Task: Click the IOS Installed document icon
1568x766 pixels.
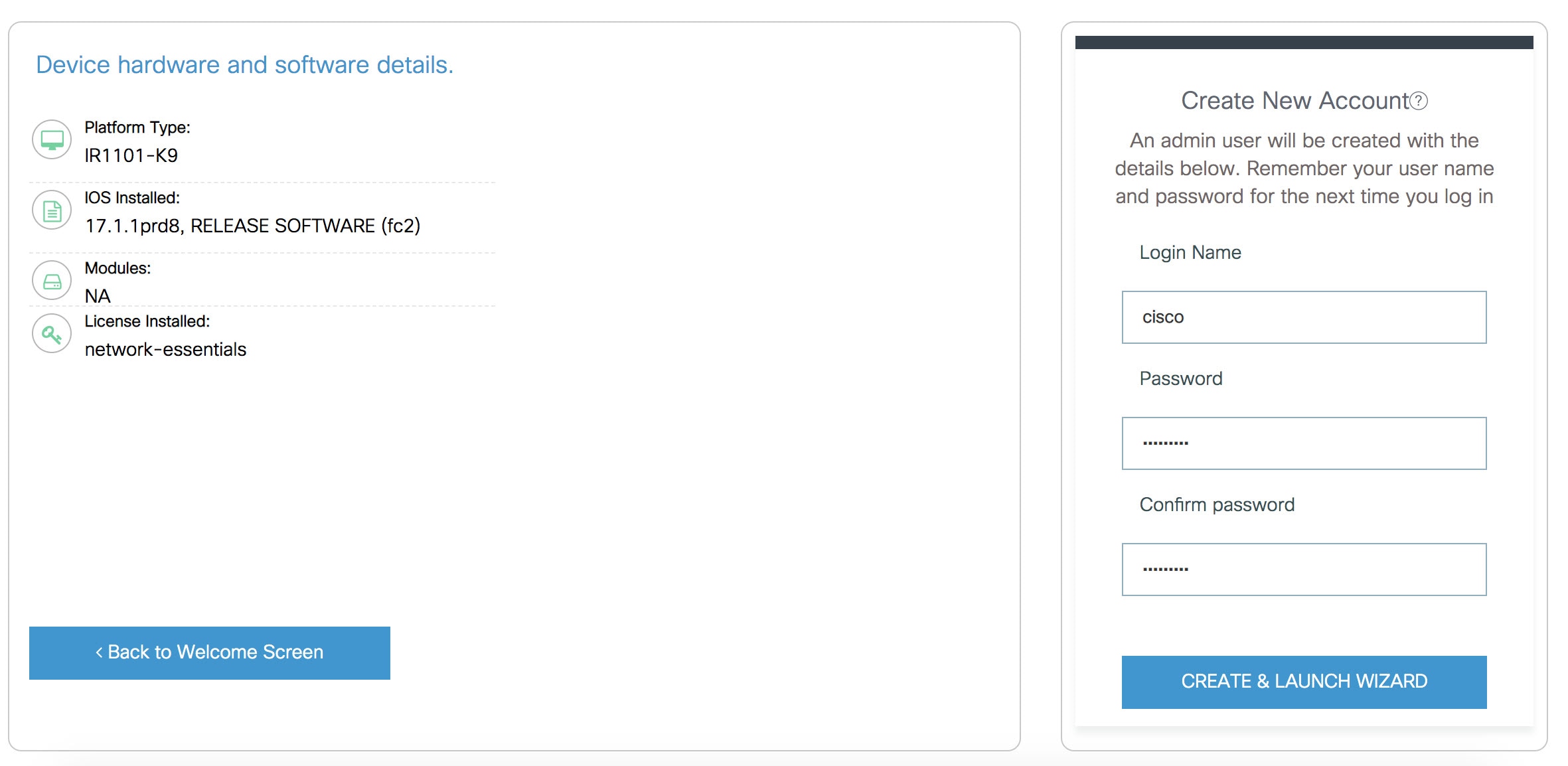Action: pyautogui.click(x=52, y=210)
